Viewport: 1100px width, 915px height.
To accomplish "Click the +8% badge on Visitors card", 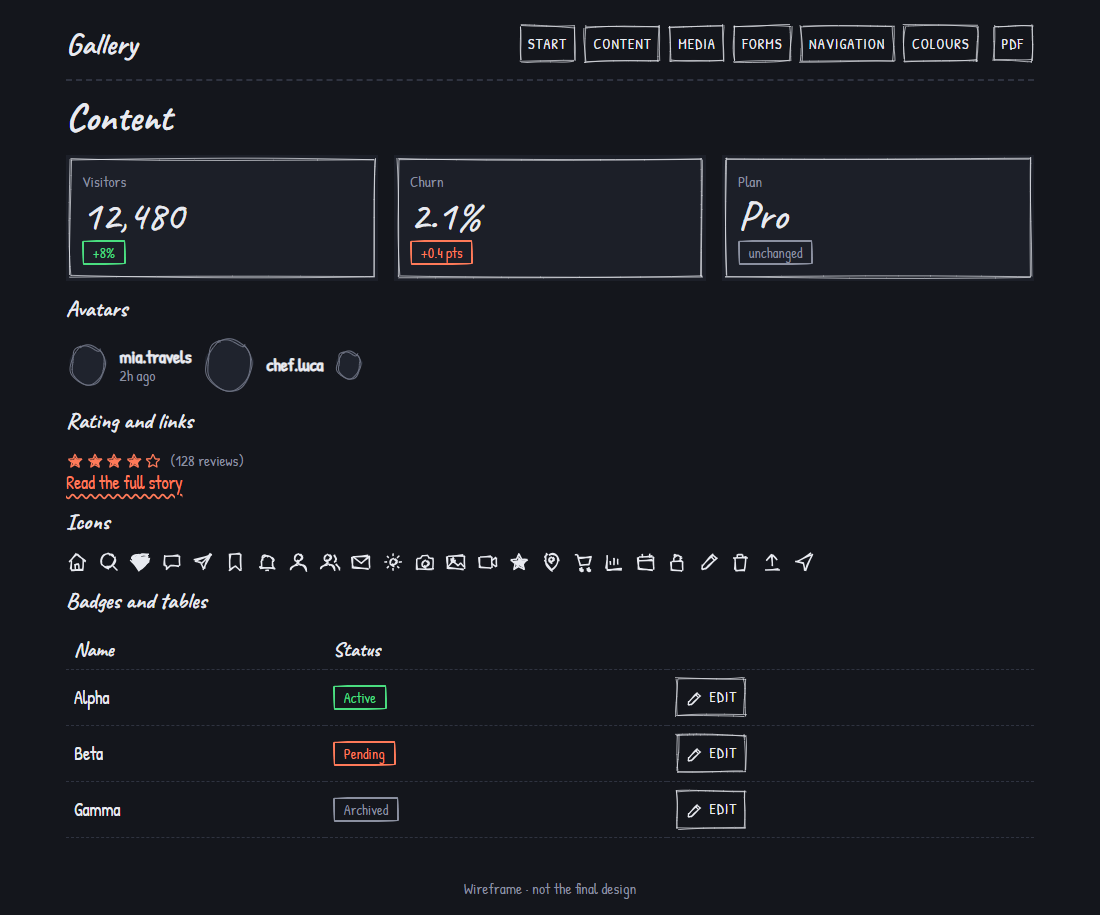I will click(104, 253).
